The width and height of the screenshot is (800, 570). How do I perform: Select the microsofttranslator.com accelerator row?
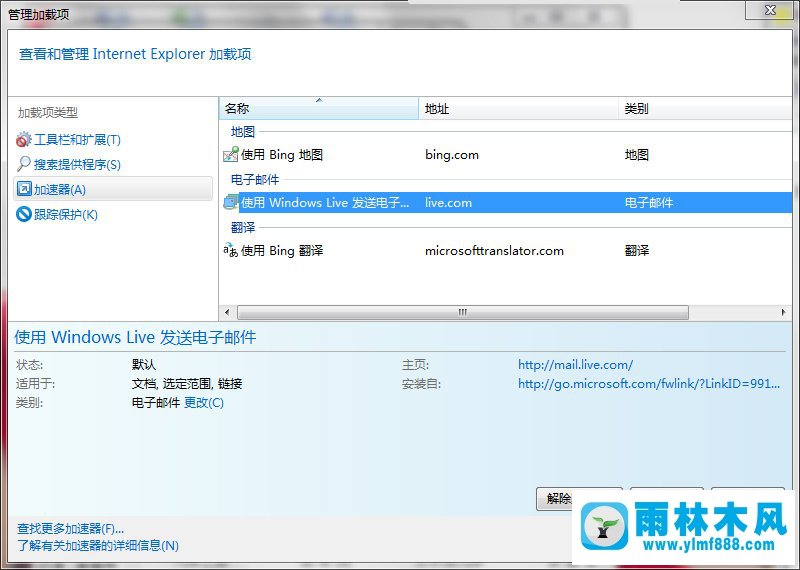pyautogui.click(x=494, y=251)
